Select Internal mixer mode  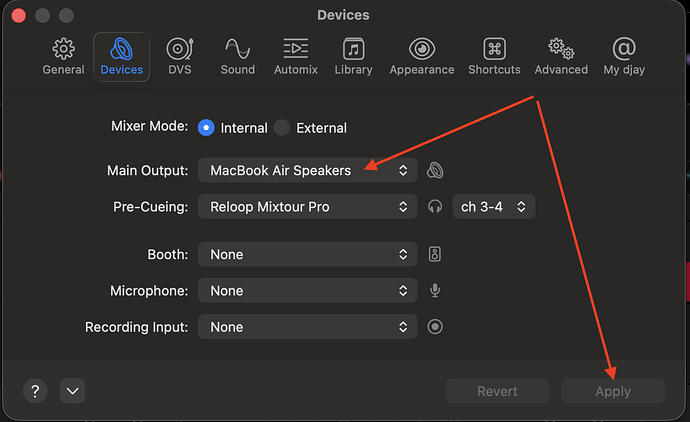[206, 128]
